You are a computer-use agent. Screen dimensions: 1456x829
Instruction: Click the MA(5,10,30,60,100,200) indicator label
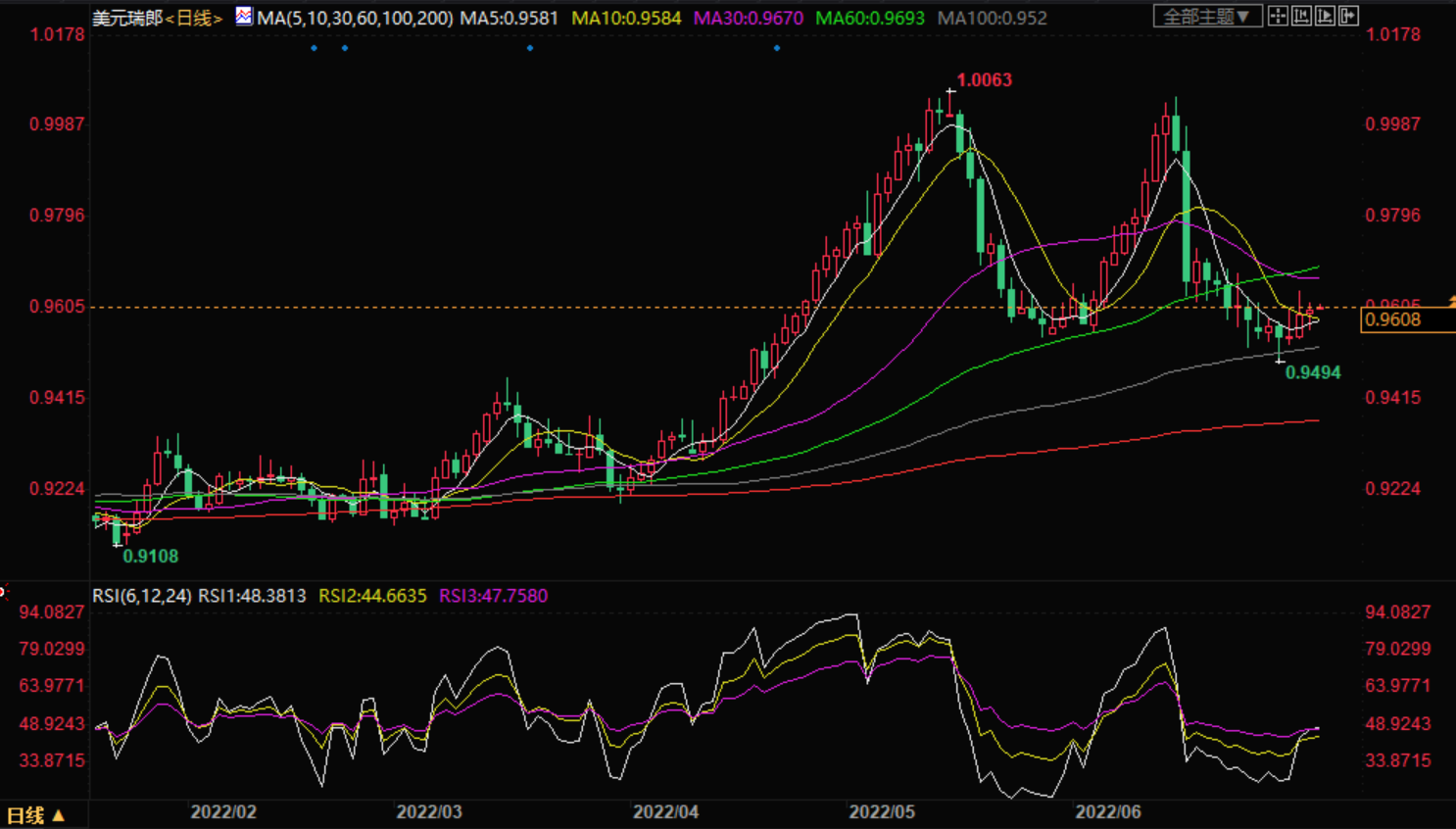pyautogui.click(x=355, y=19)
